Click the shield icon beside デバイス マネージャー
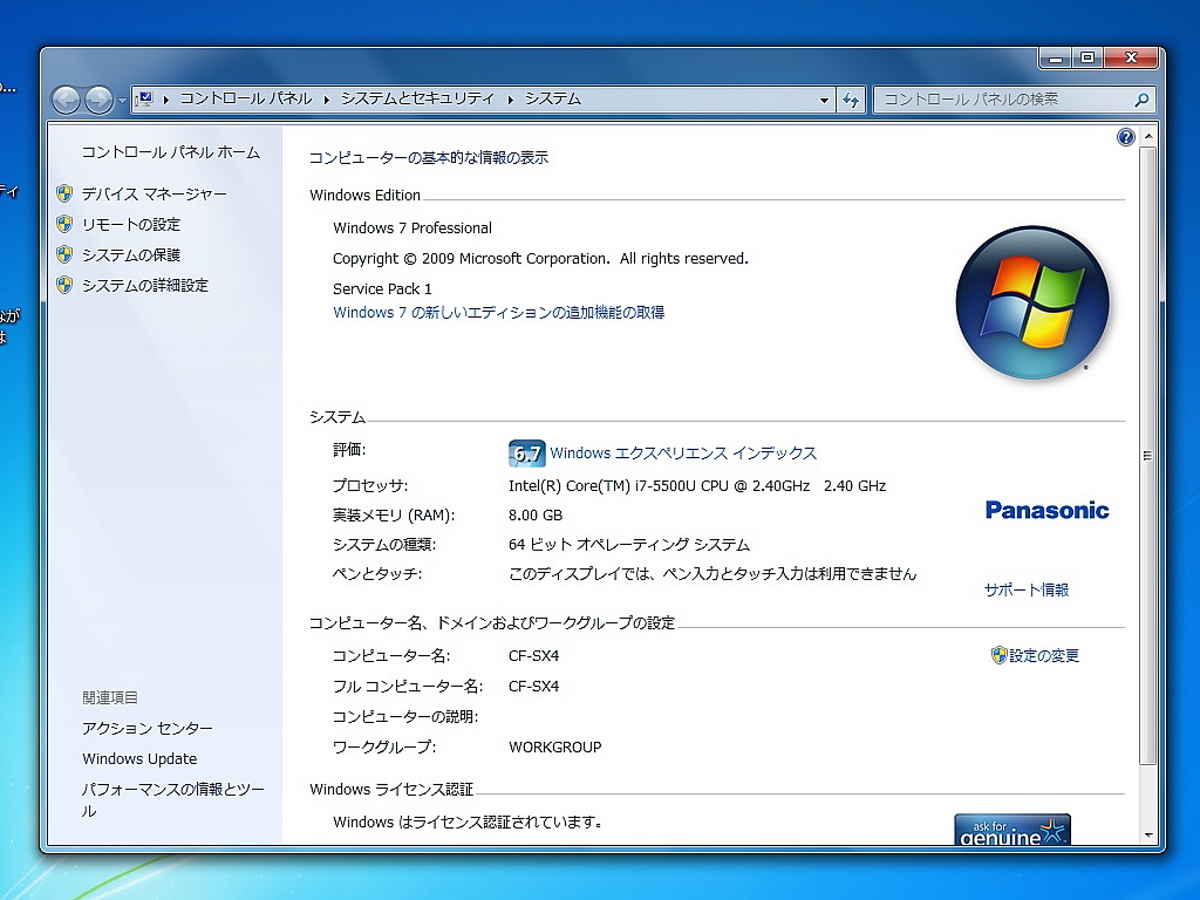 65,194
